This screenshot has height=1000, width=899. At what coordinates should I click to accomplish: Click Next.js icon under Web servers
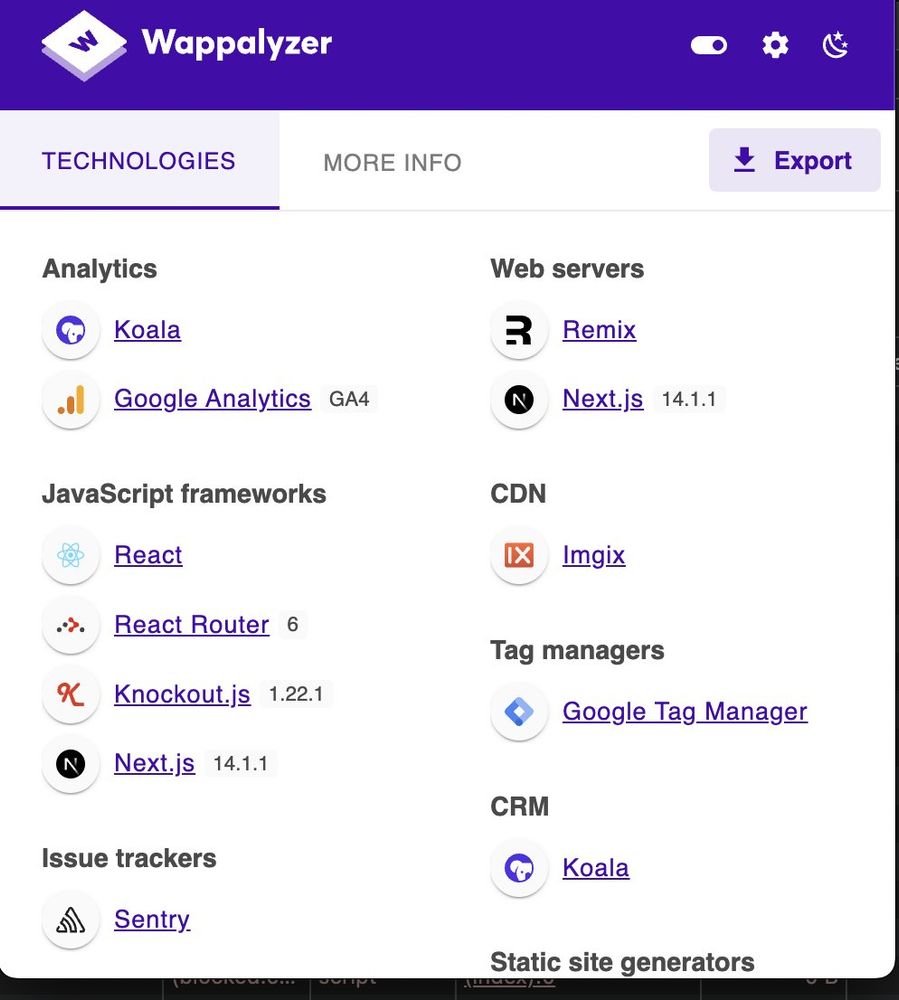click(519, 400)
